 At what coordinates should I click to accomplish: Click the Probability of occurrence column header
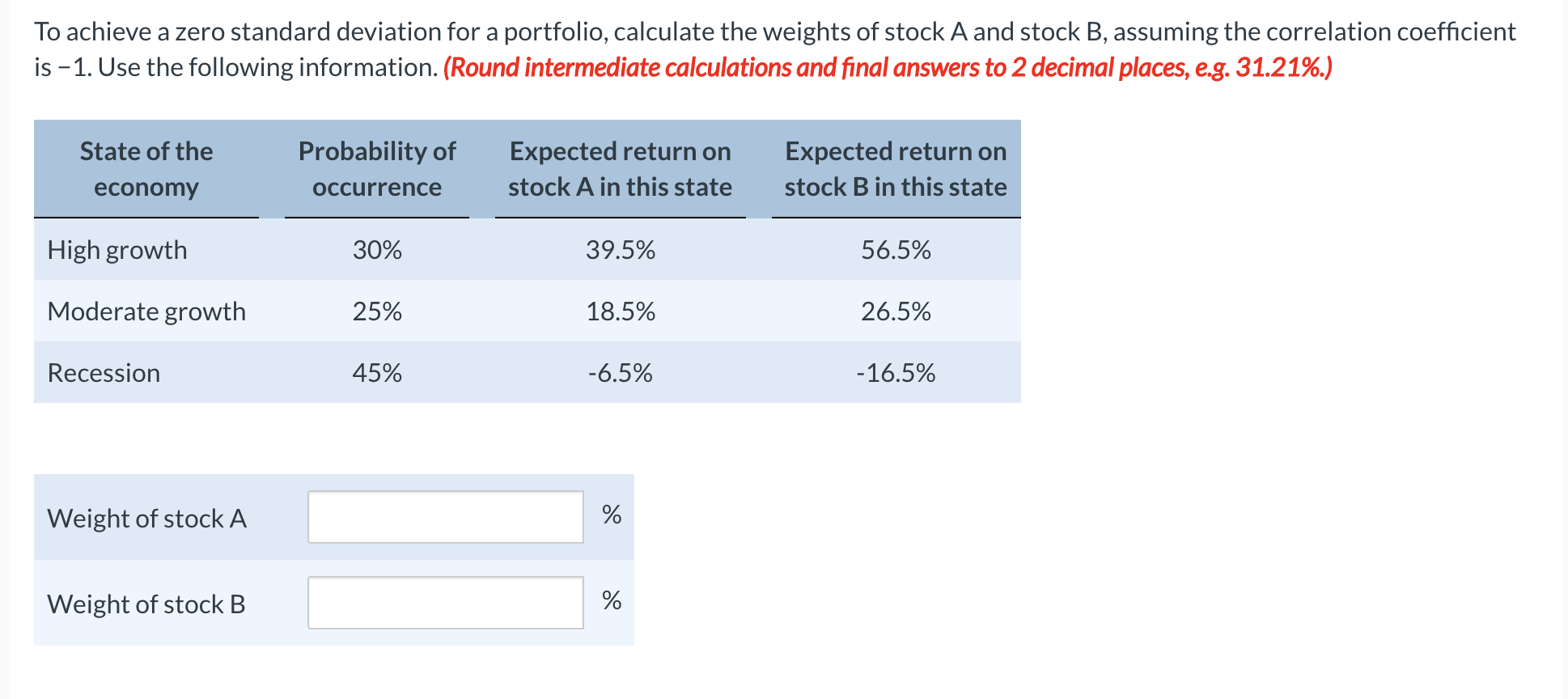tap(376, 168)
